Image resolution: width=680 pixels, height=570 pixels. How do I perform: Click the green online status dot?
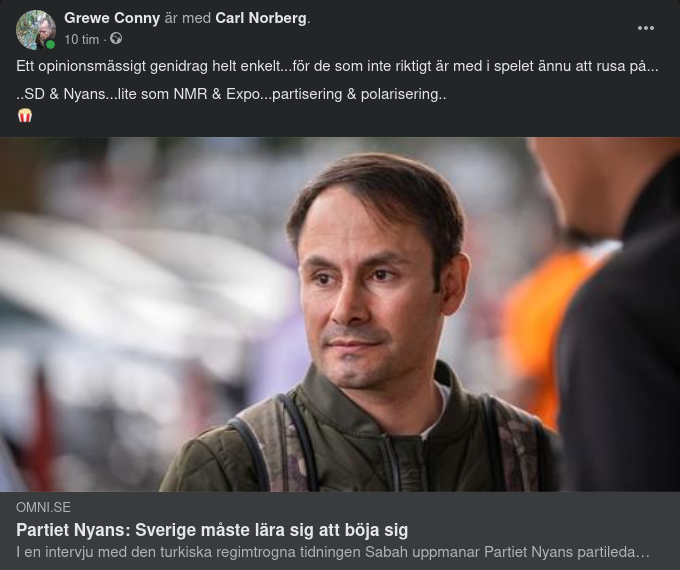coord(51,44)
